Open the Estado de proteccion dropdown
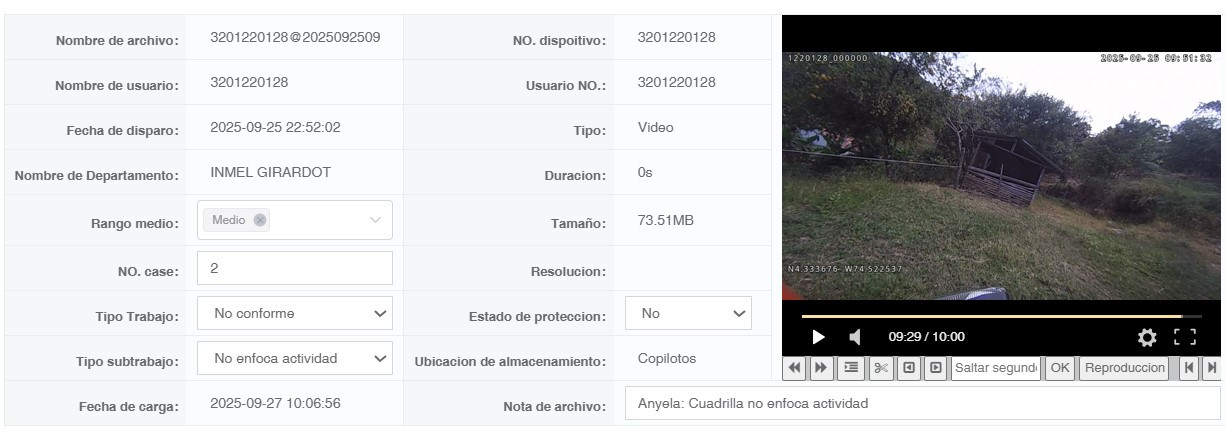 pos(688,314)
